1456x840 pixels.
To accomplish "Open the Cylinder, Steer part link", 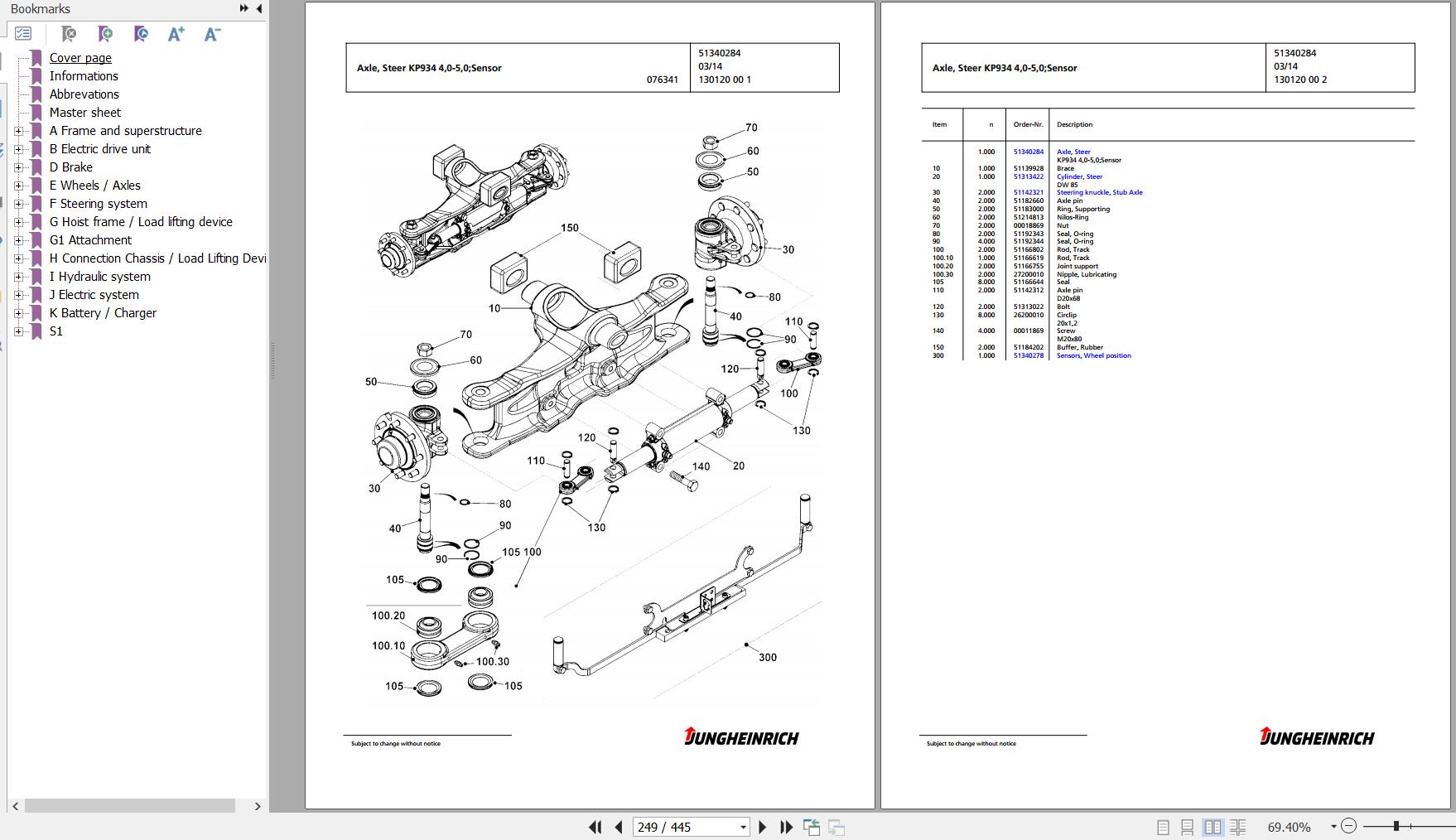I will (1079, 176).
